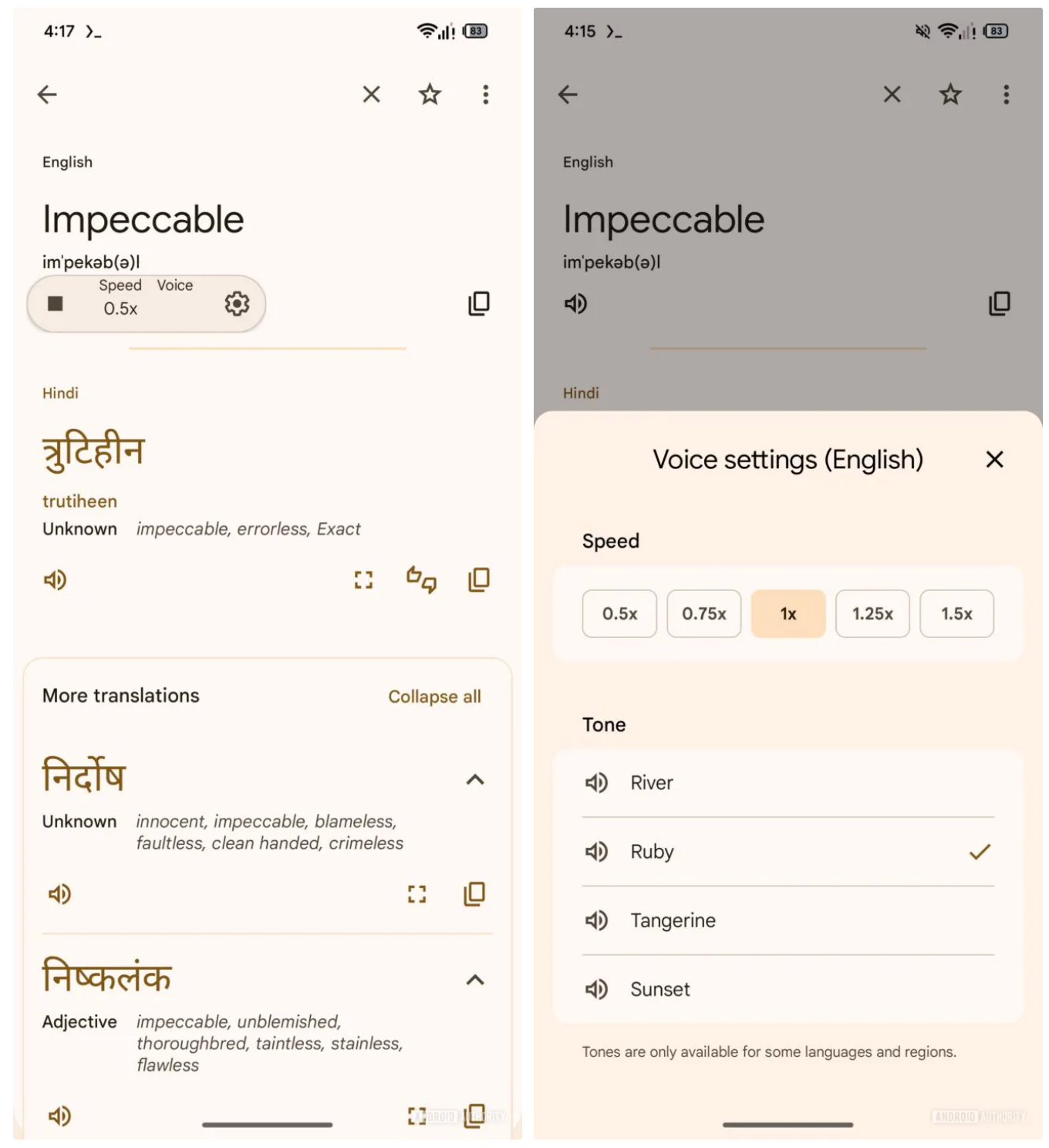The image size is (1049, 1148).
Task: Preview the Sunset tone audio
Action: point(596,990)
